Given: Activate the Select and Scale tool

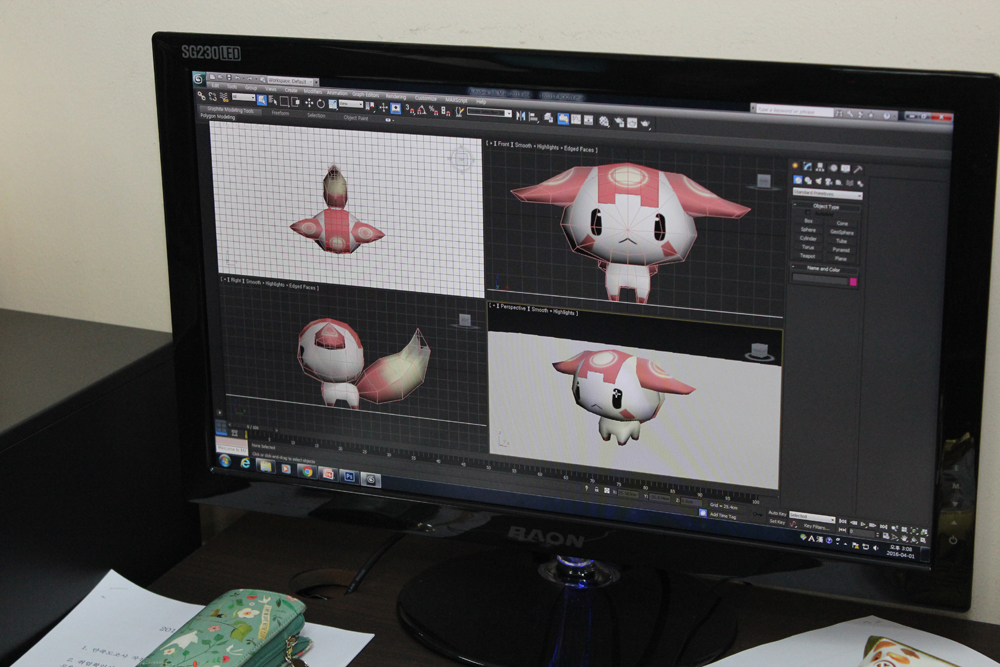Looking at the screenshot, I should [x=333, y=104].
